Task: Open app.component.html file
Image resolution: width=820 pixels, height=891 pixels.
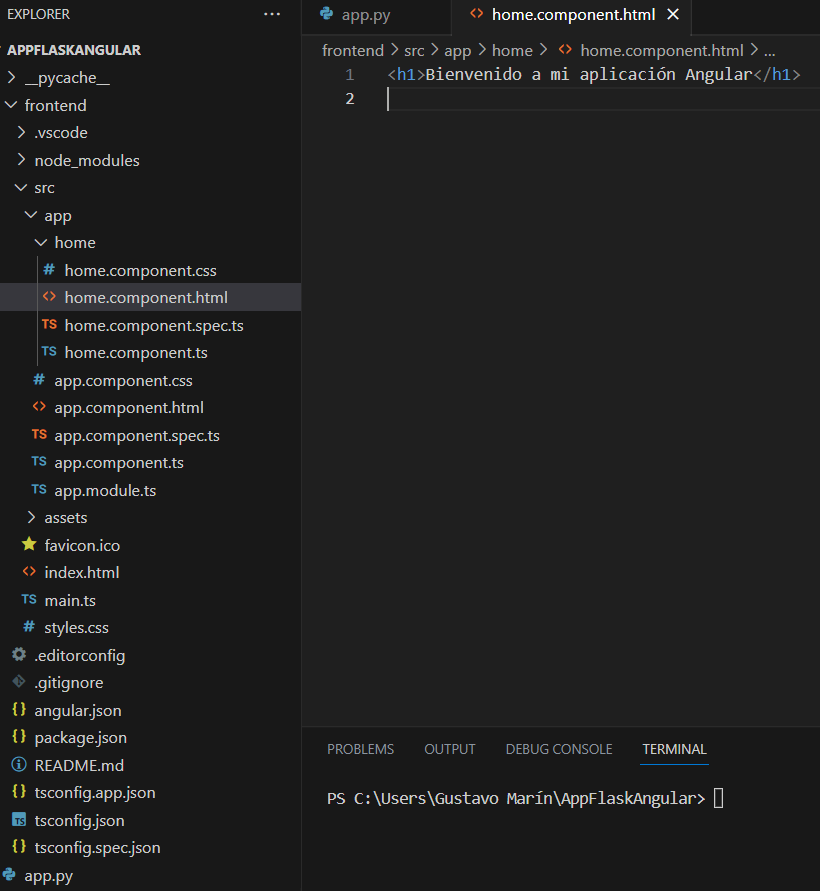Action: [x=129, y=408]
